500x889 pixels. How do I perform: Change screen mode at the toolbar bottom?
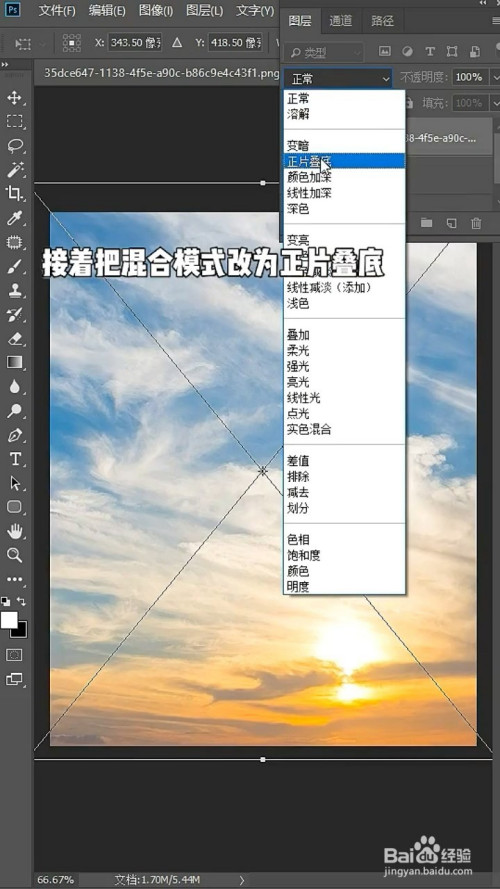14,679
